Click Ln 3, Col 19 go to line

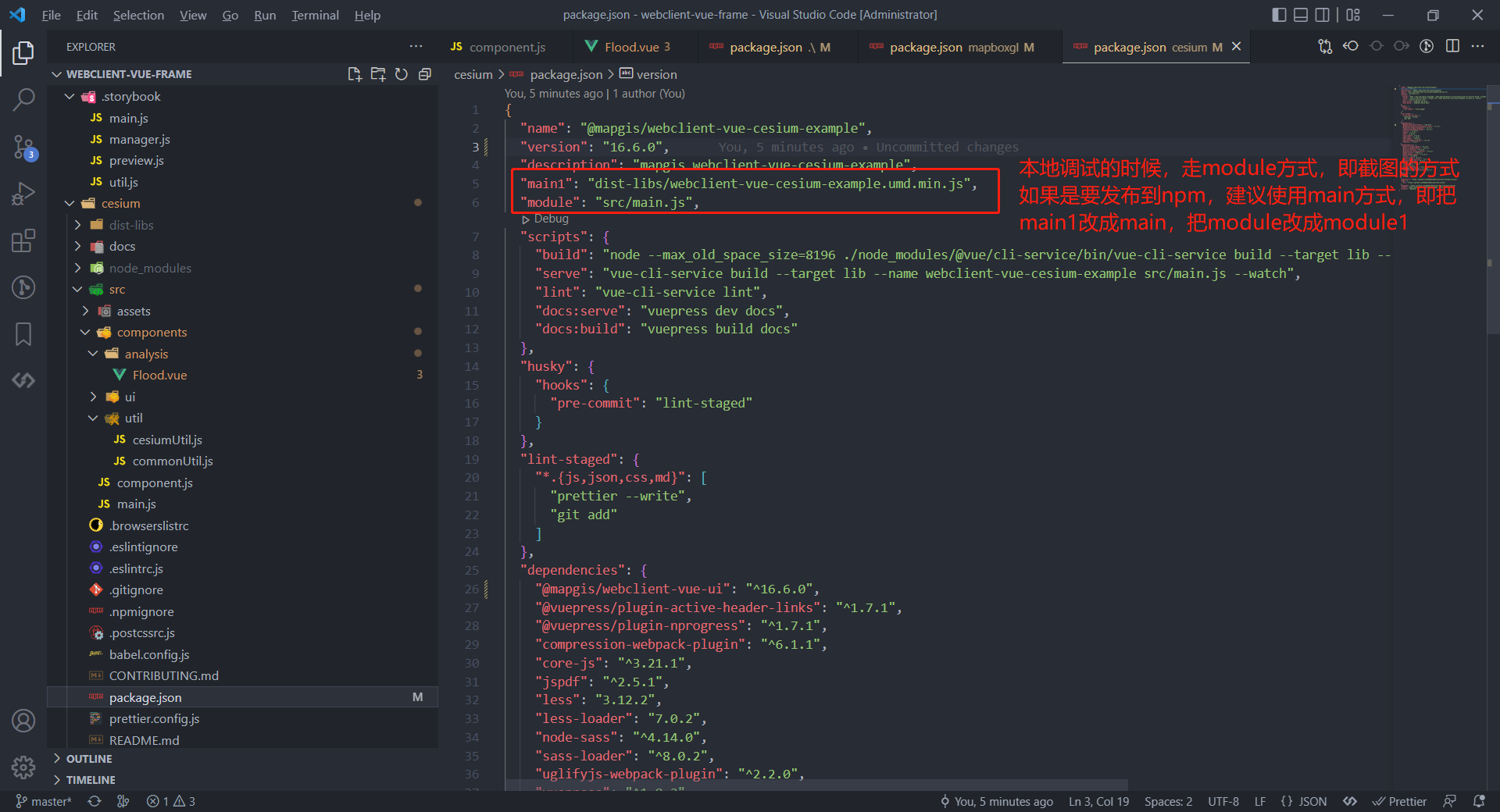tap(1098, 801)
